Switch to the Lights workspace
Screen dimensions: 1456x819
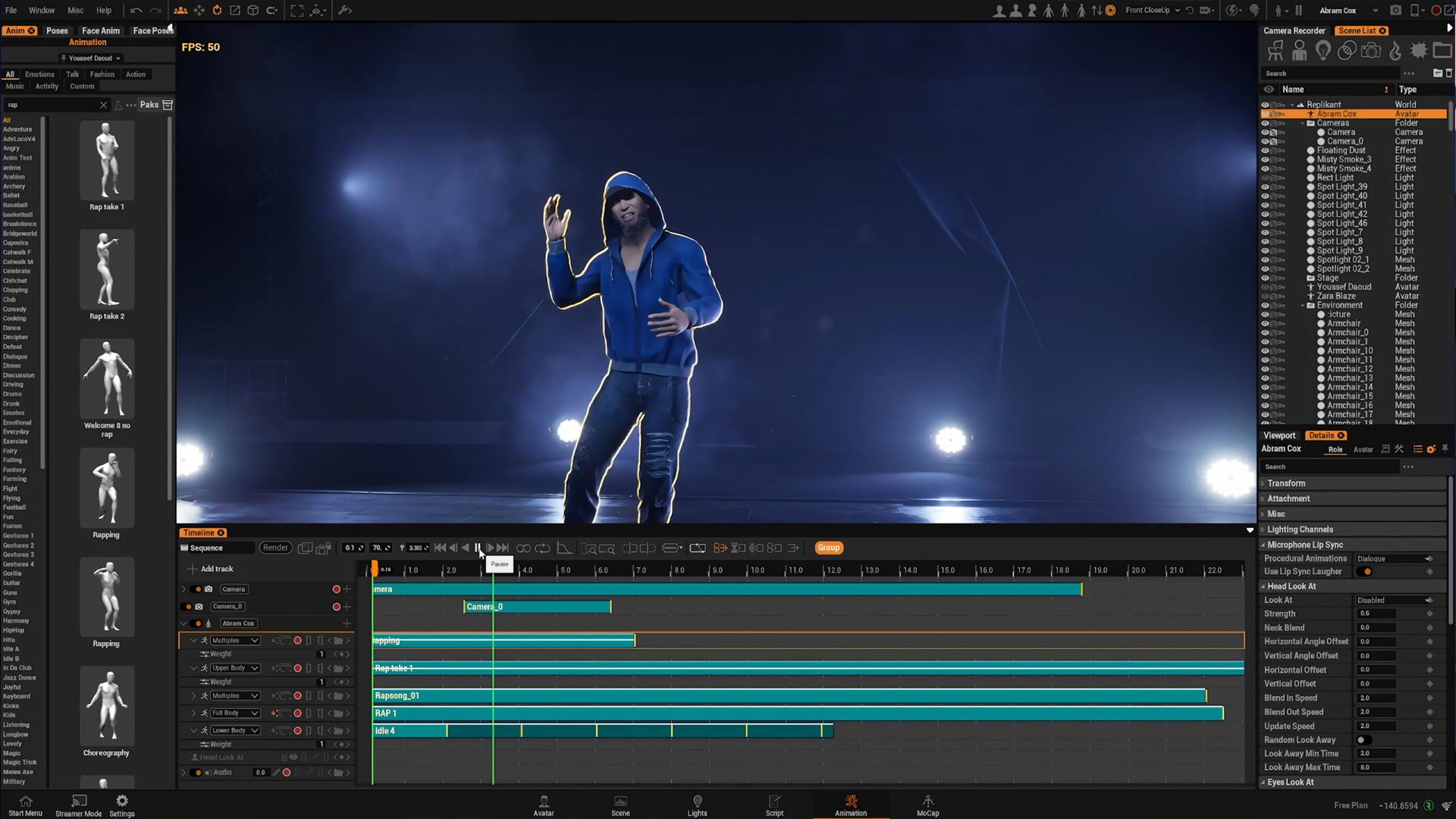pos(697,806)
